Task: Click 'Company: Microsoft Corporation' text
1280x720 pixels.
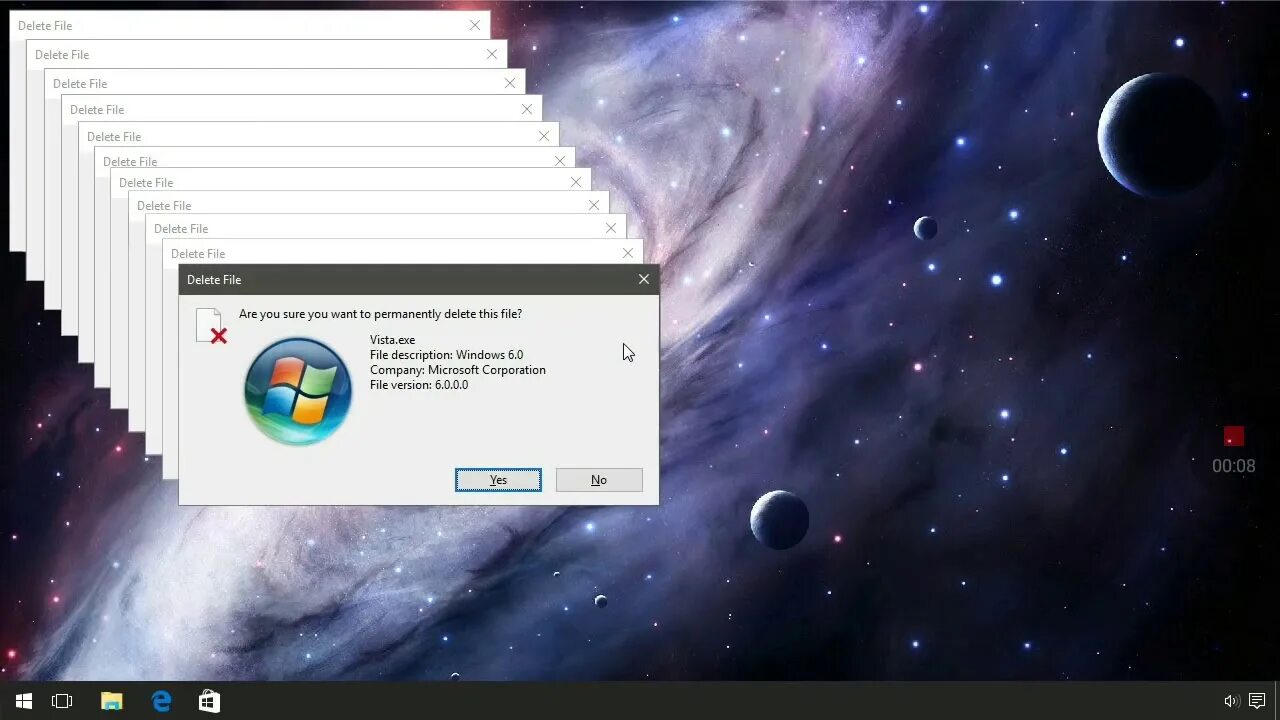Action: pyautogui.click(x=458, y=370)
